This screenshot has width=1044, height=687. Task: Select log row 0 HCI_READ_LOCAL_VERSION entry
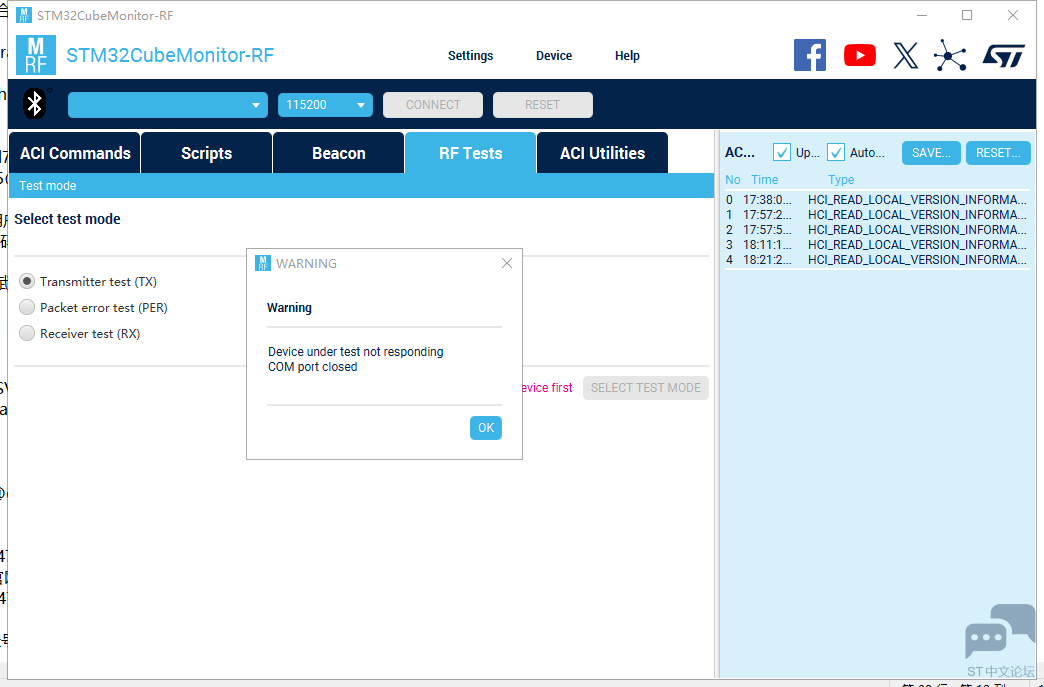click(876, 200)
